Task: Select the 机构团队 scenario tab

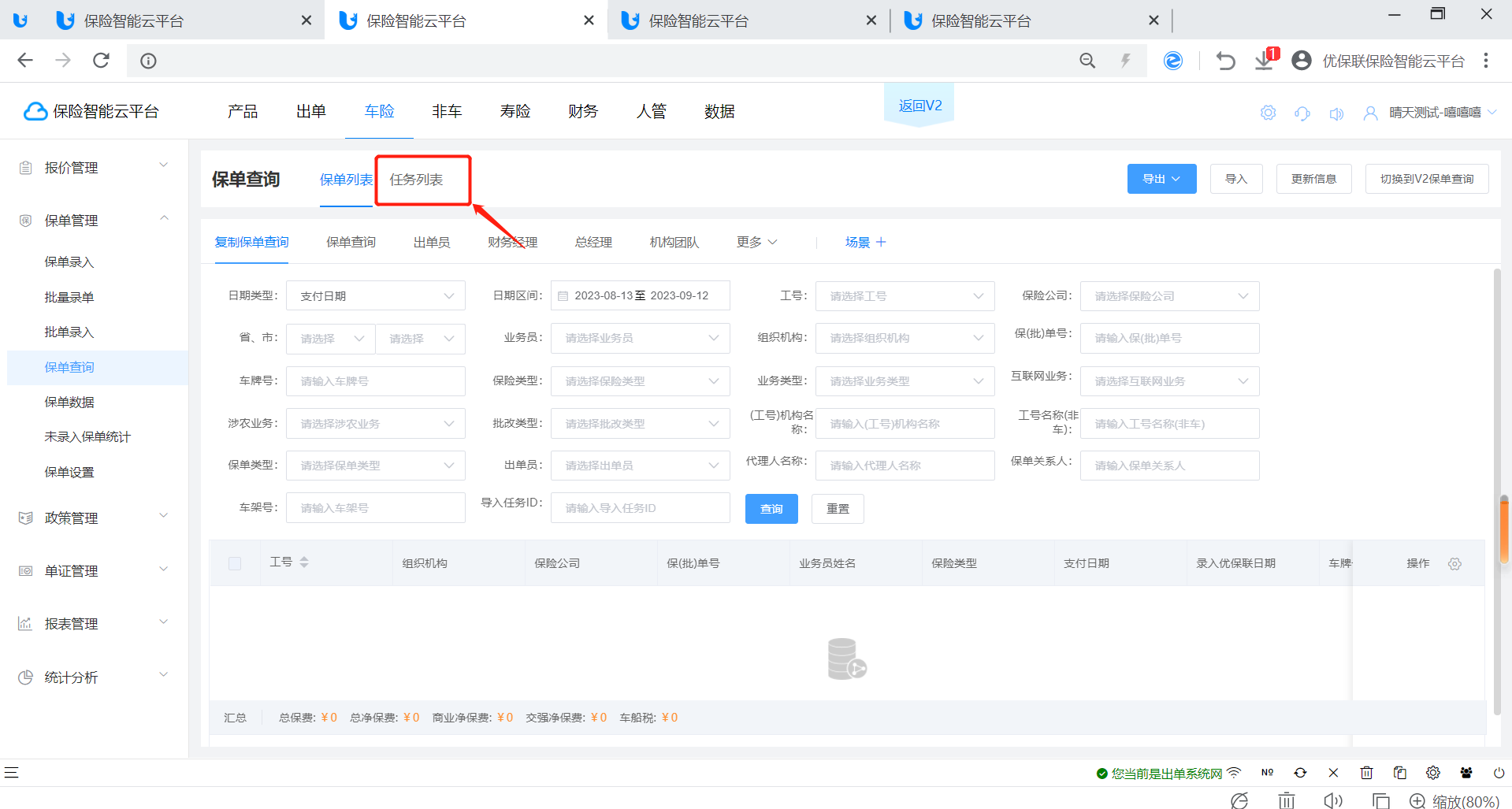Action: [674, 242]
